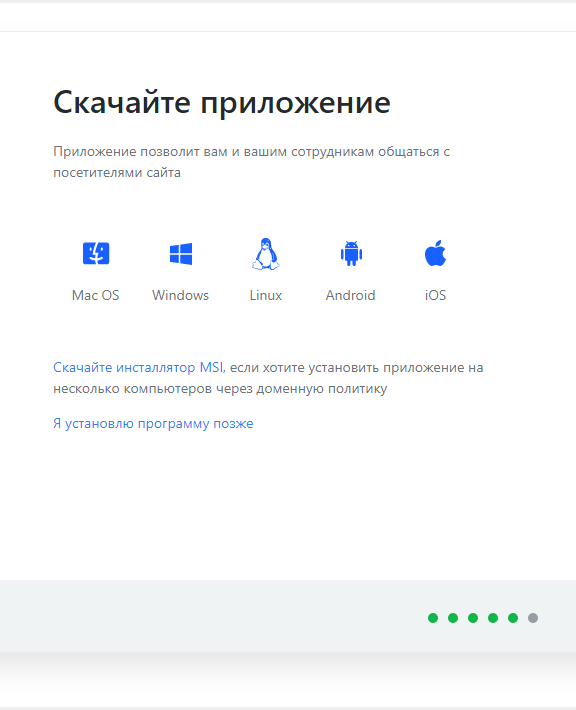Click the "iOS" label
The height and width of the screenshot is (710, 576).
(x=435, y=295)
